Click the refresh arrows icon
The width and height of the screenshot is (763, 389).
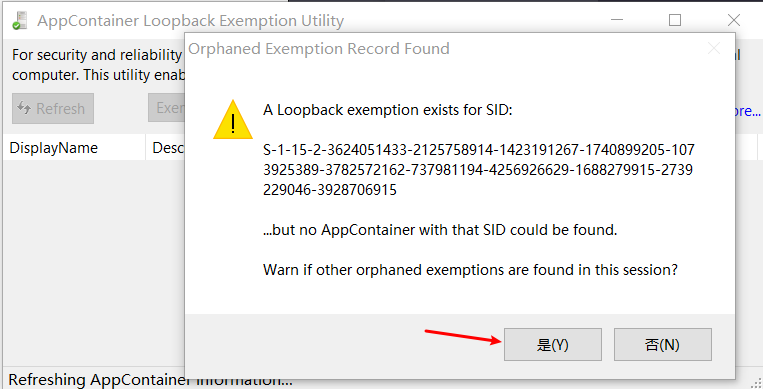coord(24,108)
